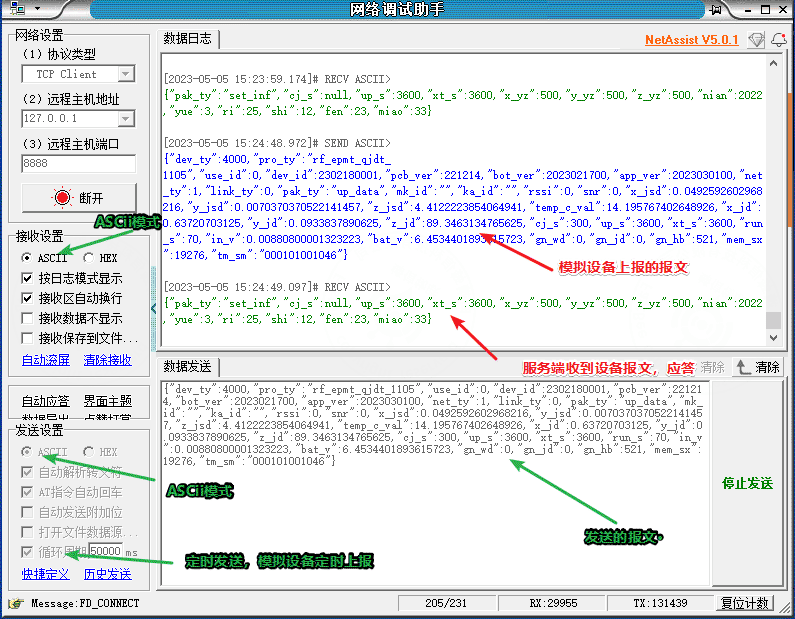
Task: Click the greyed-out clear label
Action: click(x=712, y=367)
